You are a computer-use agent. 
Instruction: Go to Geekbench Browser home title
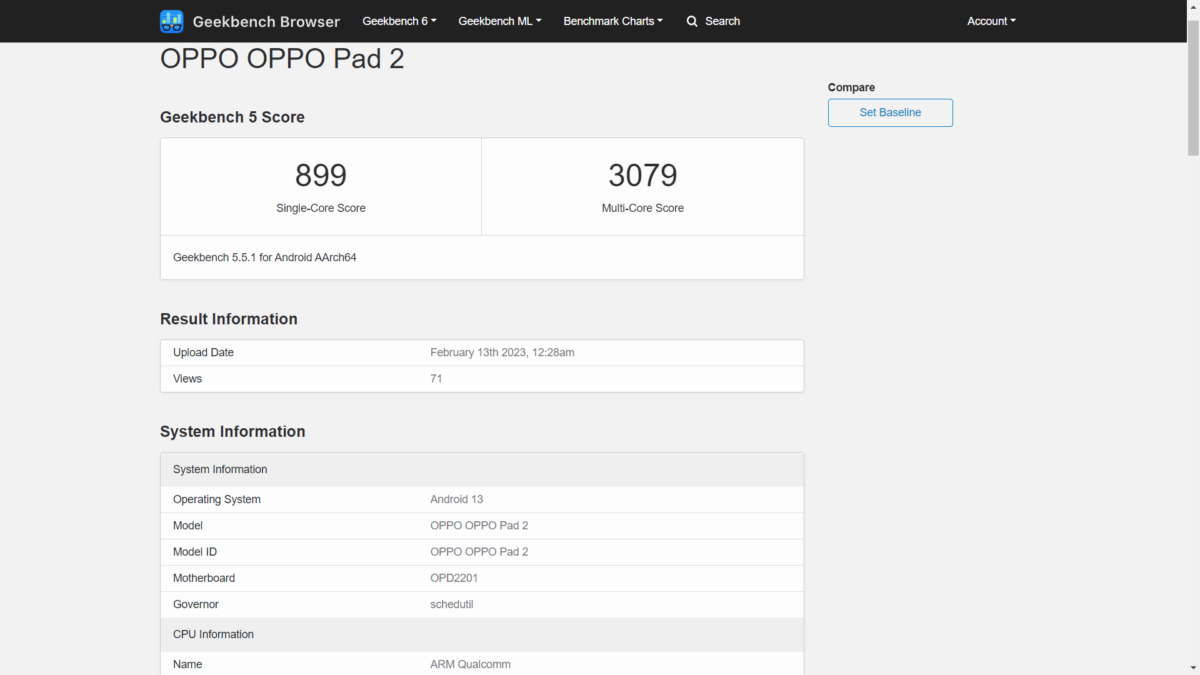click(266, 21)
